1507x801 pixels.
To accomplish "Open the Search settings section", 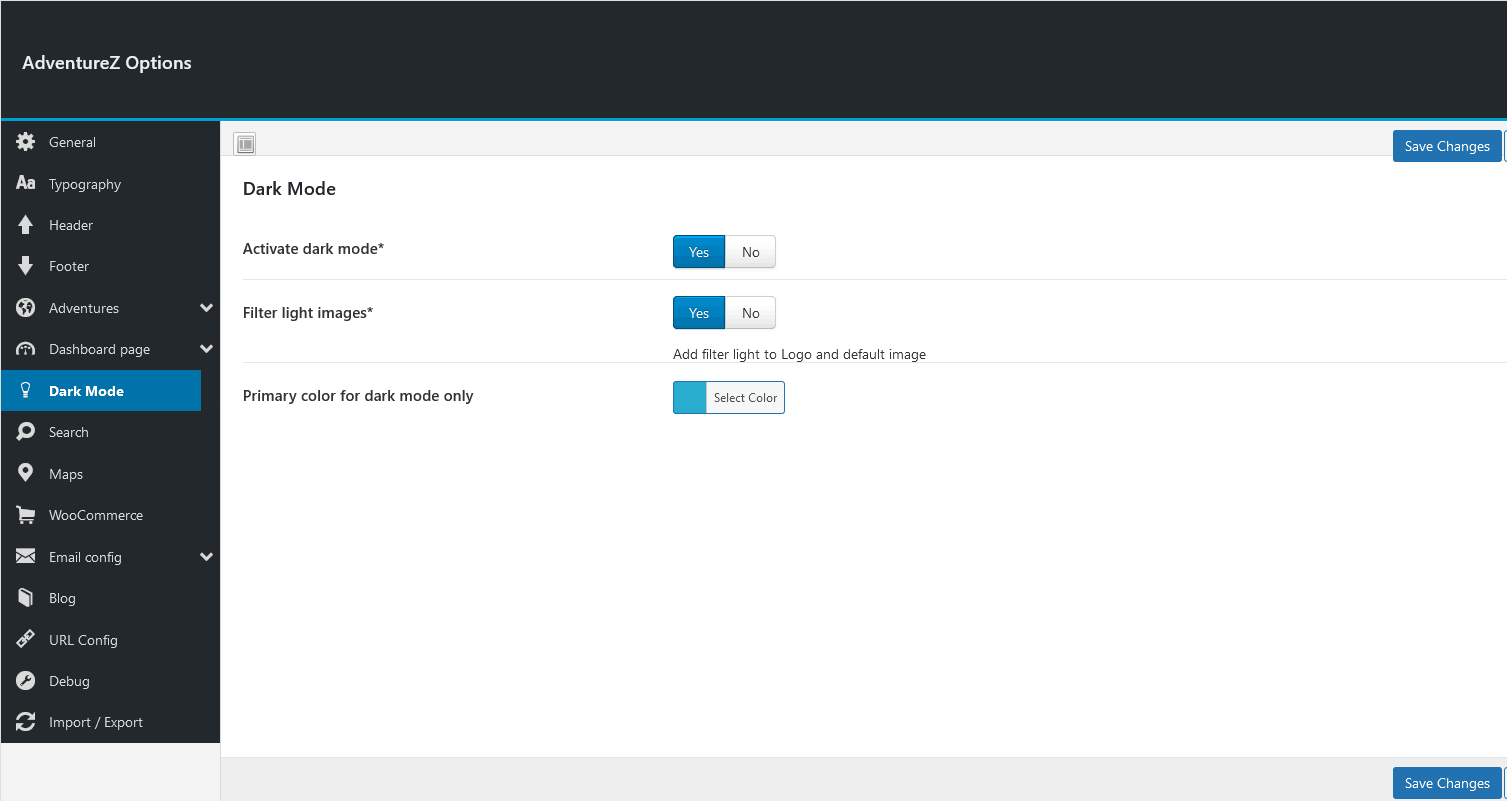I will (110, 432).
